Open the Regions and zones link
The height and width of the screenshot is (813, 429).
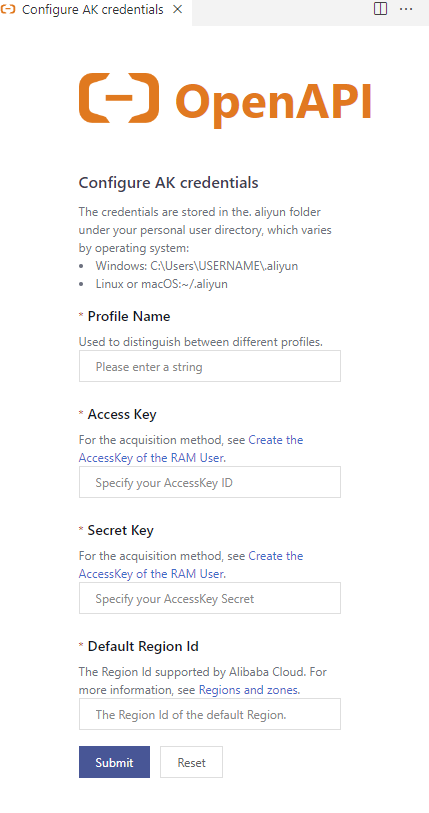click(248, 690)
